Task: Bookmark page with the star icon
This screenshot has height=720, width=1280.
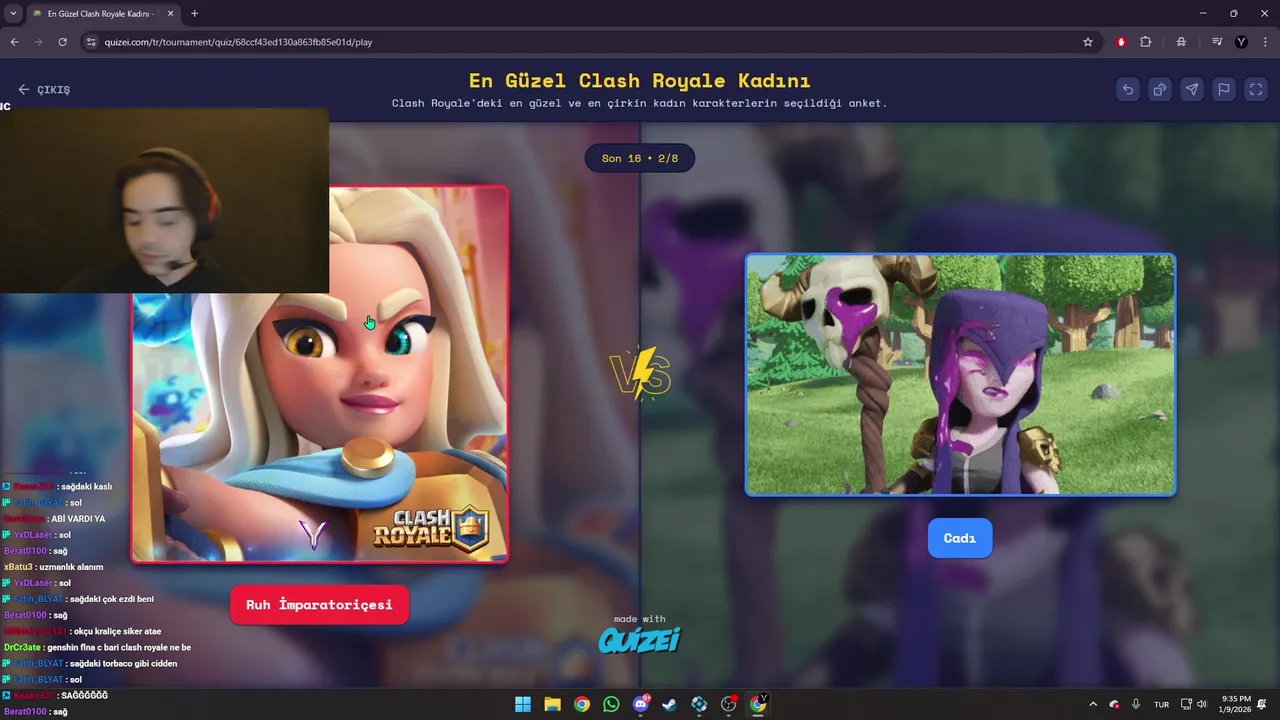Action: (1088, 42)
